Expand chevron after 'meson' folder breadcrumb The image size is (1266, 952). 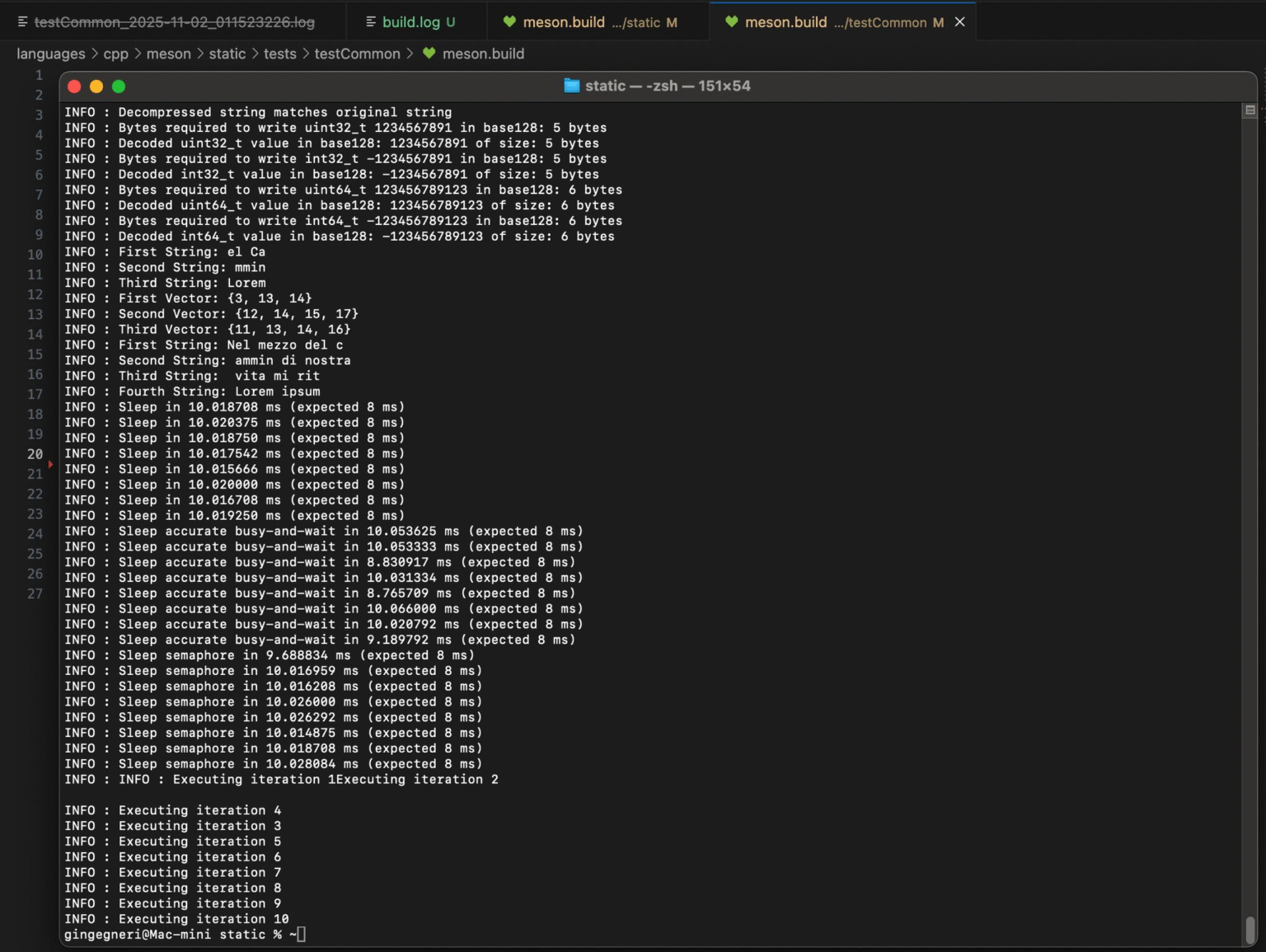[x=200, y=54]
